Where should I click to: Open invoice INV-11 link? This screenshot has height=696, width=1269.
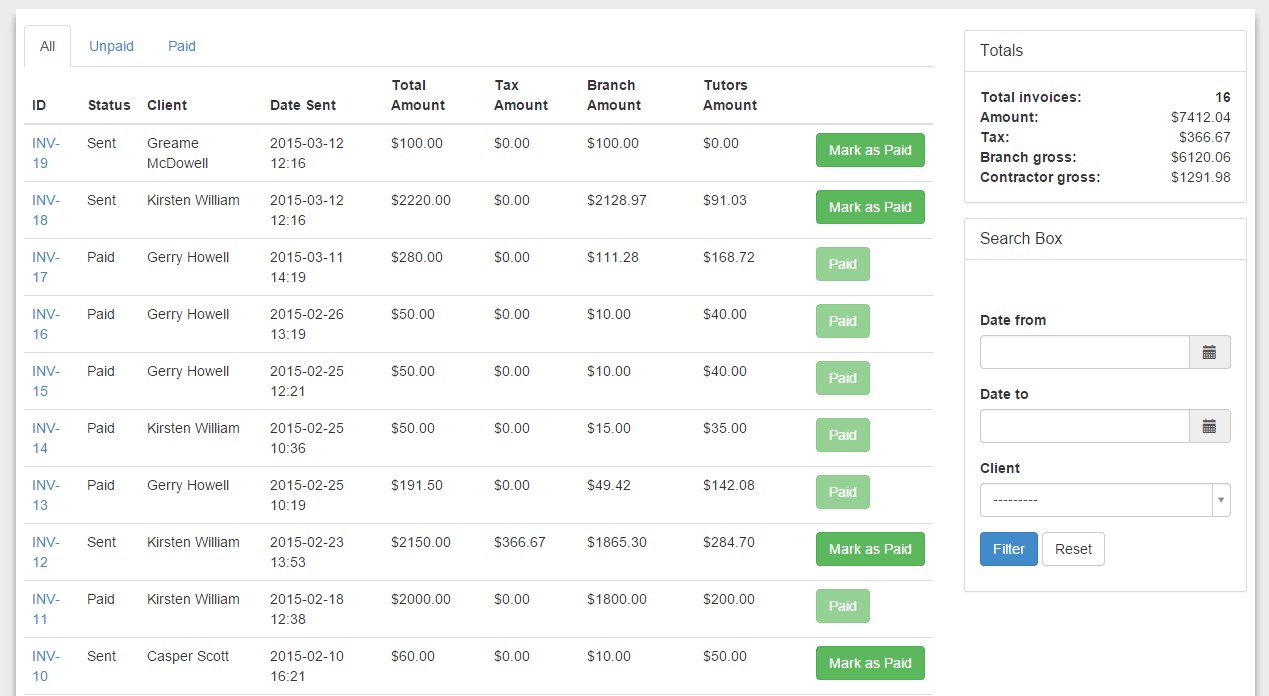tap(45, 609)
